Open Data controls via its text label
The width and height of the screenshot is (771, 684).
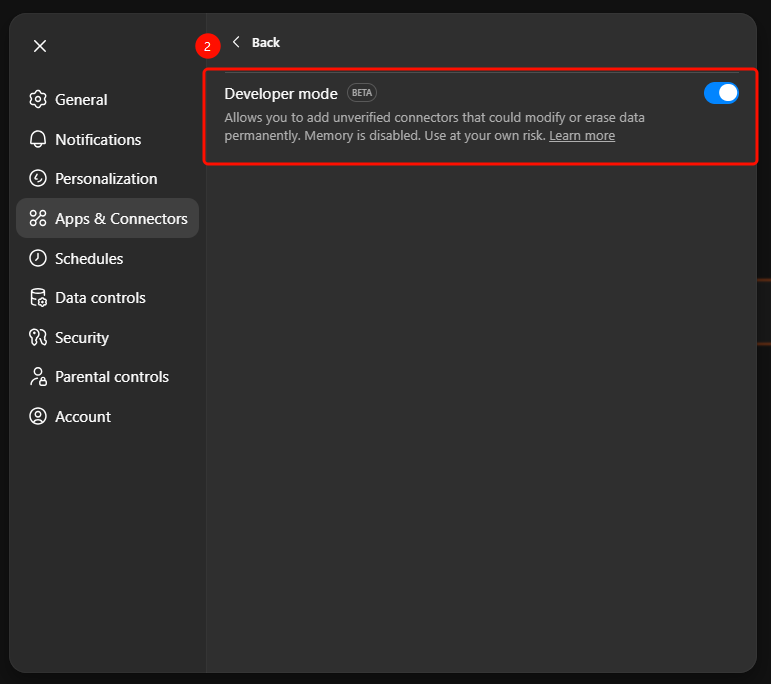tap(100, 298)
